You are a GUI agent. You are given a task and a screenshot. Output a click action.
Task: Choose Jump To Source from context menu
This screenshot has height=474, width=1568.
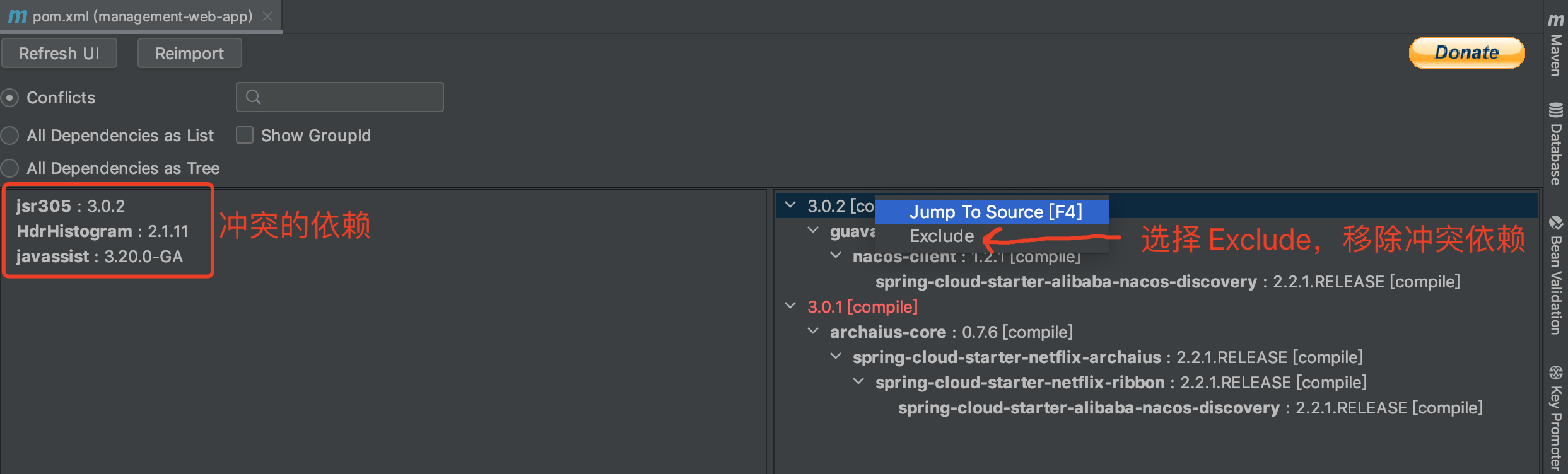[995, 212]
